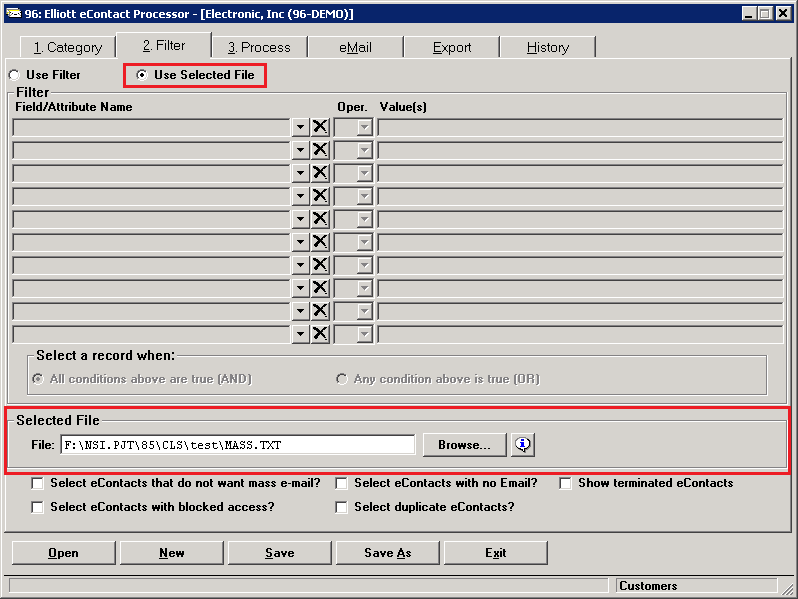Clear the sixth filter row with its X icon
Image resolution: width=798 pixels, height=599 pixels.
[x=320, y=242]
